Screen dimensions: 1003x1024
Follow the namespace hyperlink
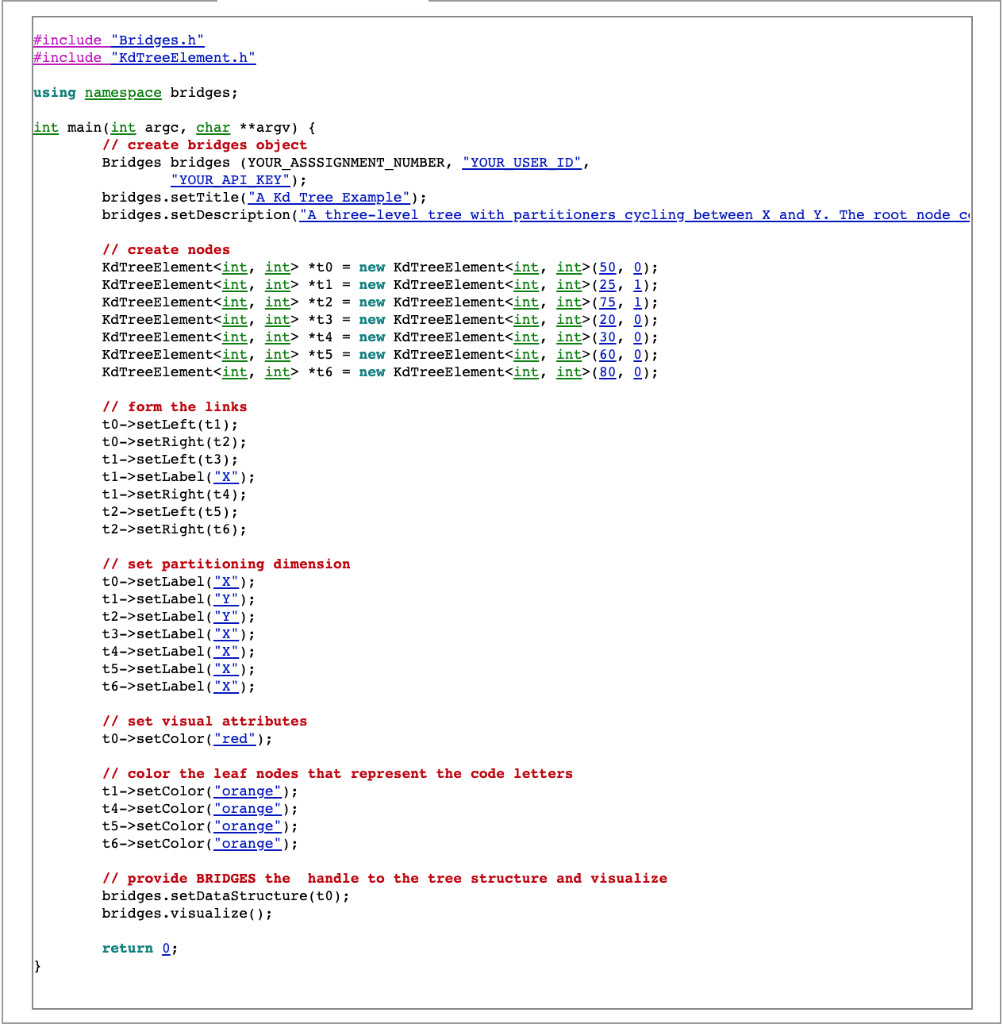pos(122,92)
